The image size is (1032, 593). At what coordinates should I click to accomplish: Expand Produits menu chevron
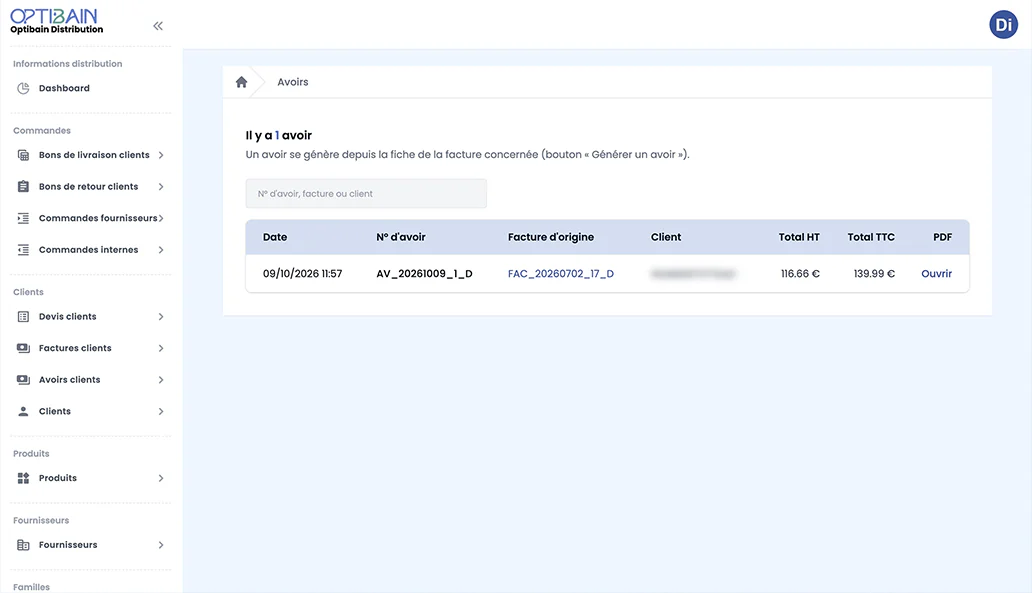[x=161, y=478]
